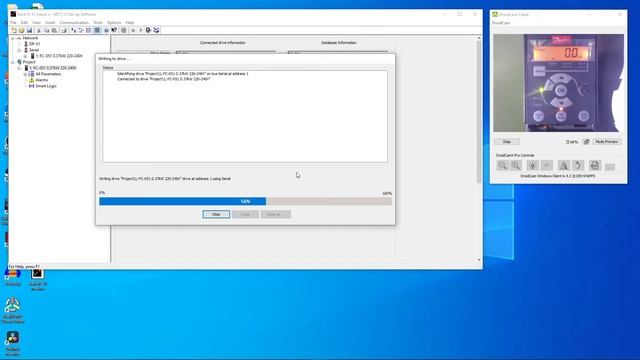Click the Connected drive information heading
640x360 pixels.
(222, 42)
